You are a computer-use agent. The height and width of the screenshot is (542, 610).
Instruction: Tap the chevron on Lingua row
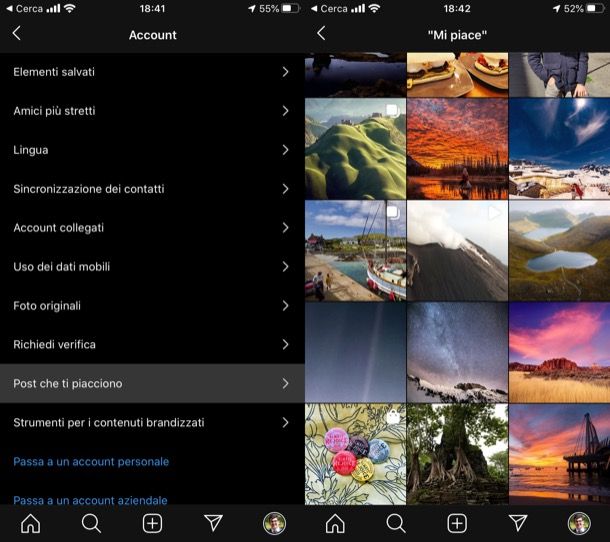click(x=286, y=150)
